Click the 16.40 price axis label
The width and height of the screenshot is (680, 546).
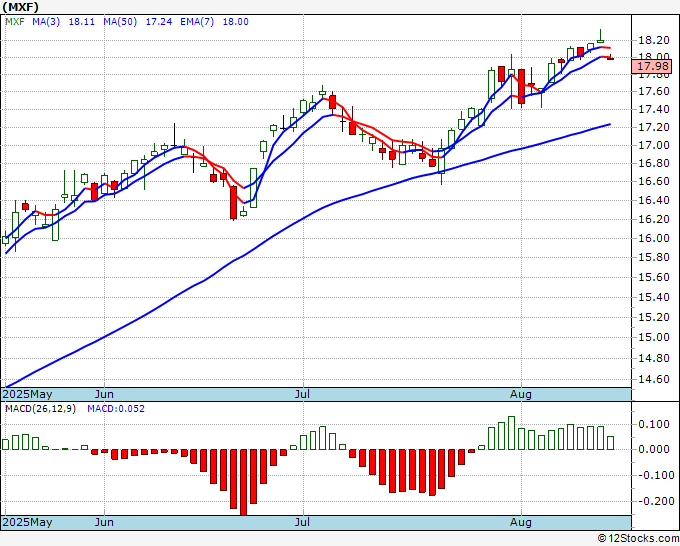654,200
